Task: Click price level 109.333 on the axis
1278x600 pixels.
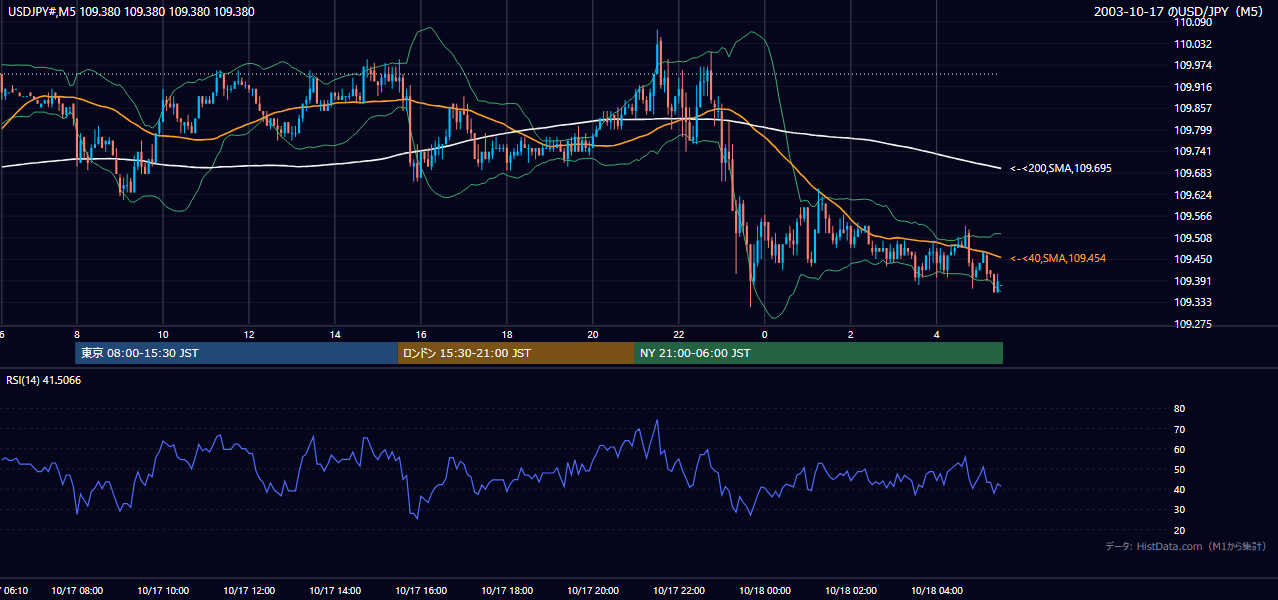Action: click(x=1194, y=302)
